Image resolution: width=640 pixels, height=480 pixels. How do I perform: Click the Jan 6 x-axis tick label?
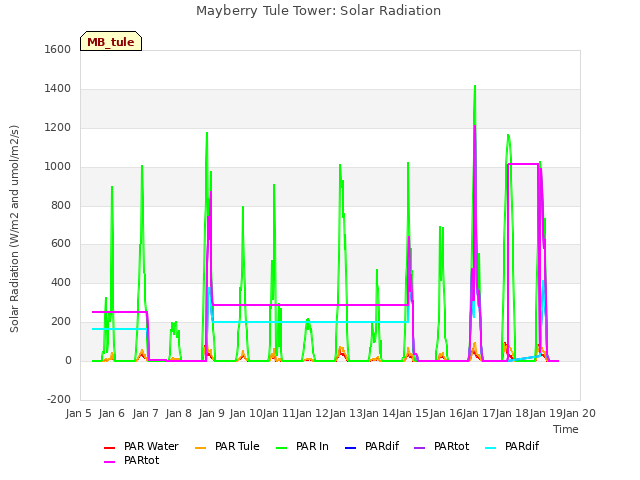[x=111, y=413]
